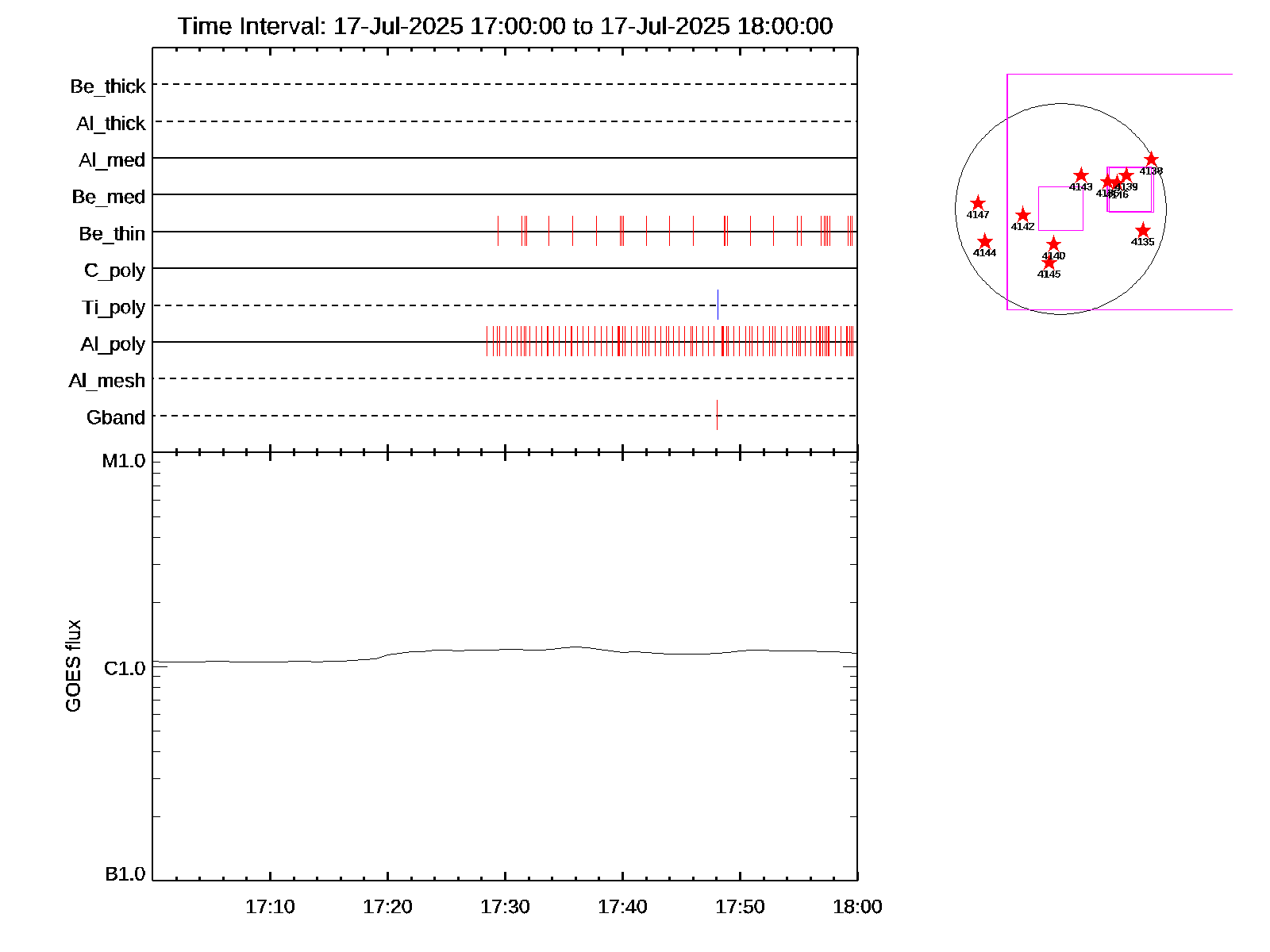This screenshot has width=1270, height=952.
Task: Select the Al_poly filter label
Action: (x=113, y=344)
